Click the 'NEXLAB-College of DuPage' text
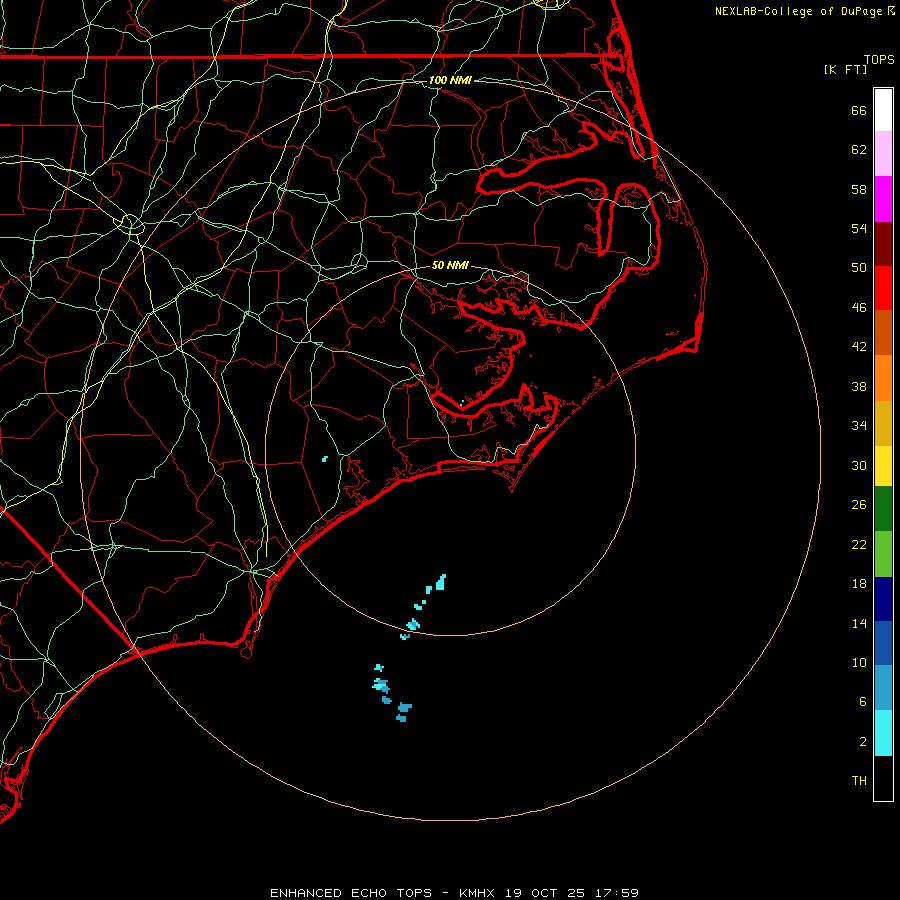 (798, 11)
